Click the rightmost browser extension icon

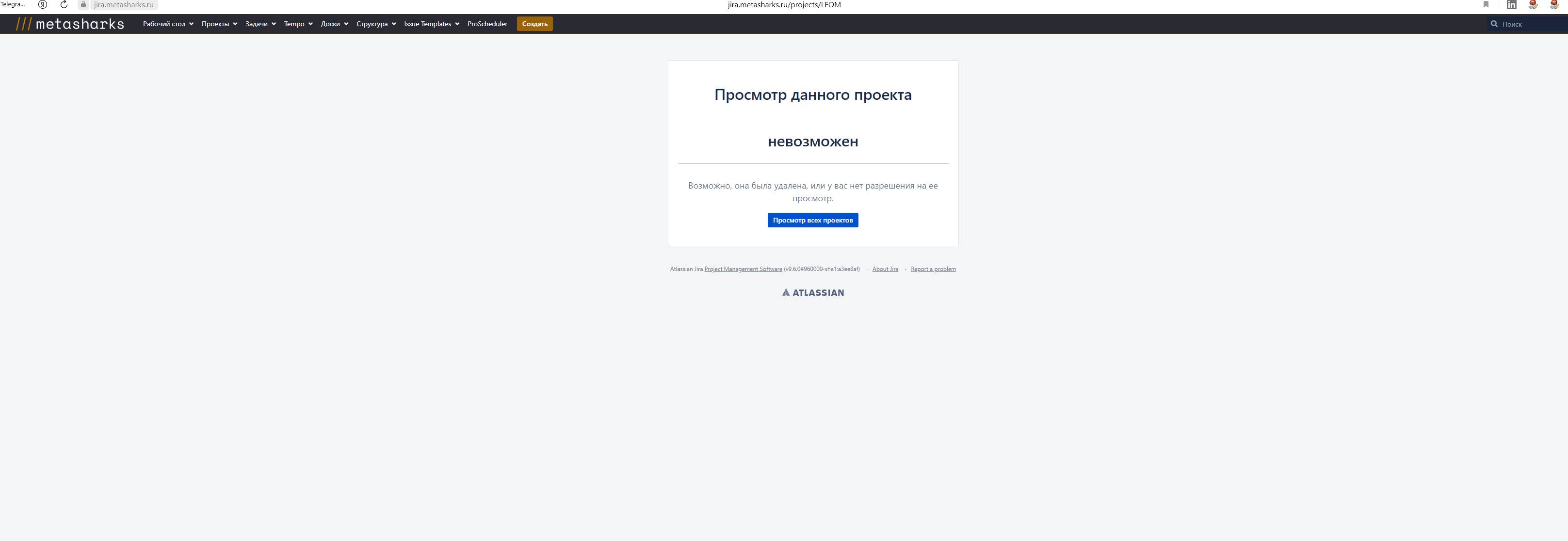click(x=1554, y=4)
